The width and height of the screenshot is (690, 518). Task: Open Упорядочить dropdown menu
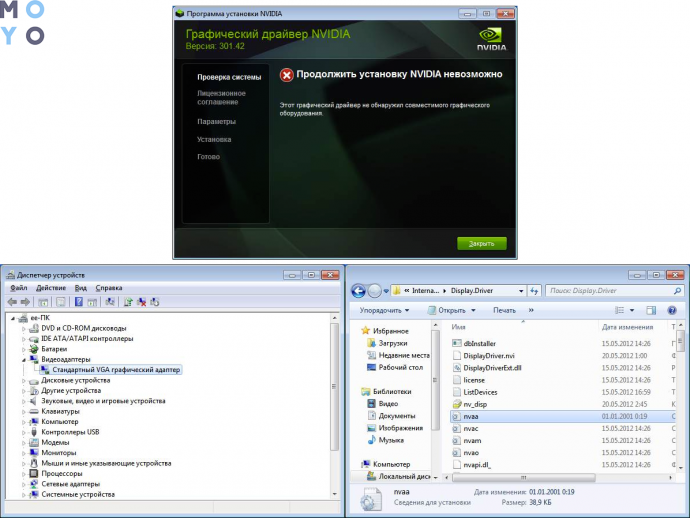[x=384, y=310]
